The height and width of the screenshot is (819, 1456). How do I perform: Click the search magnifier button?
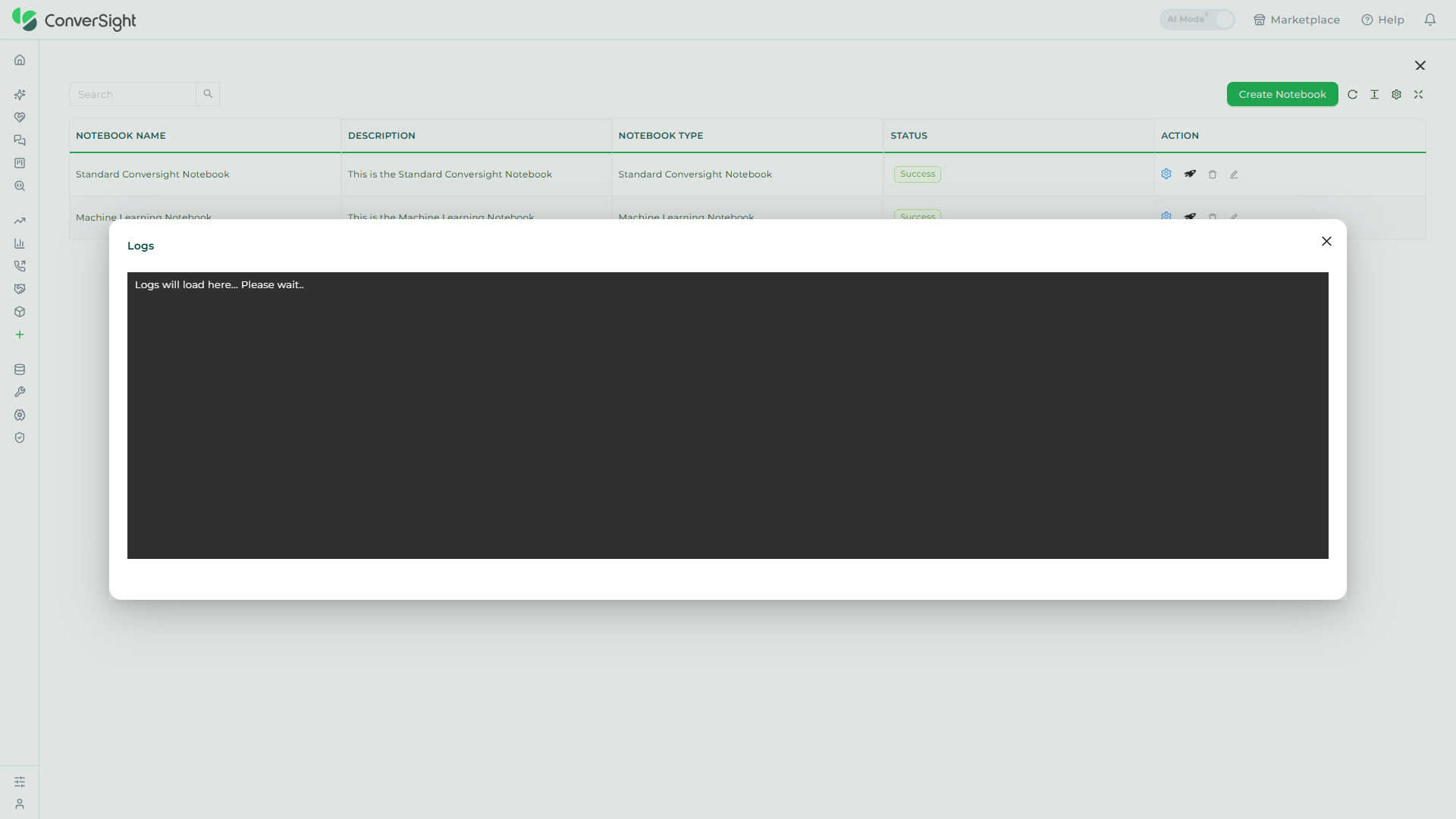[x=208, y=94]
